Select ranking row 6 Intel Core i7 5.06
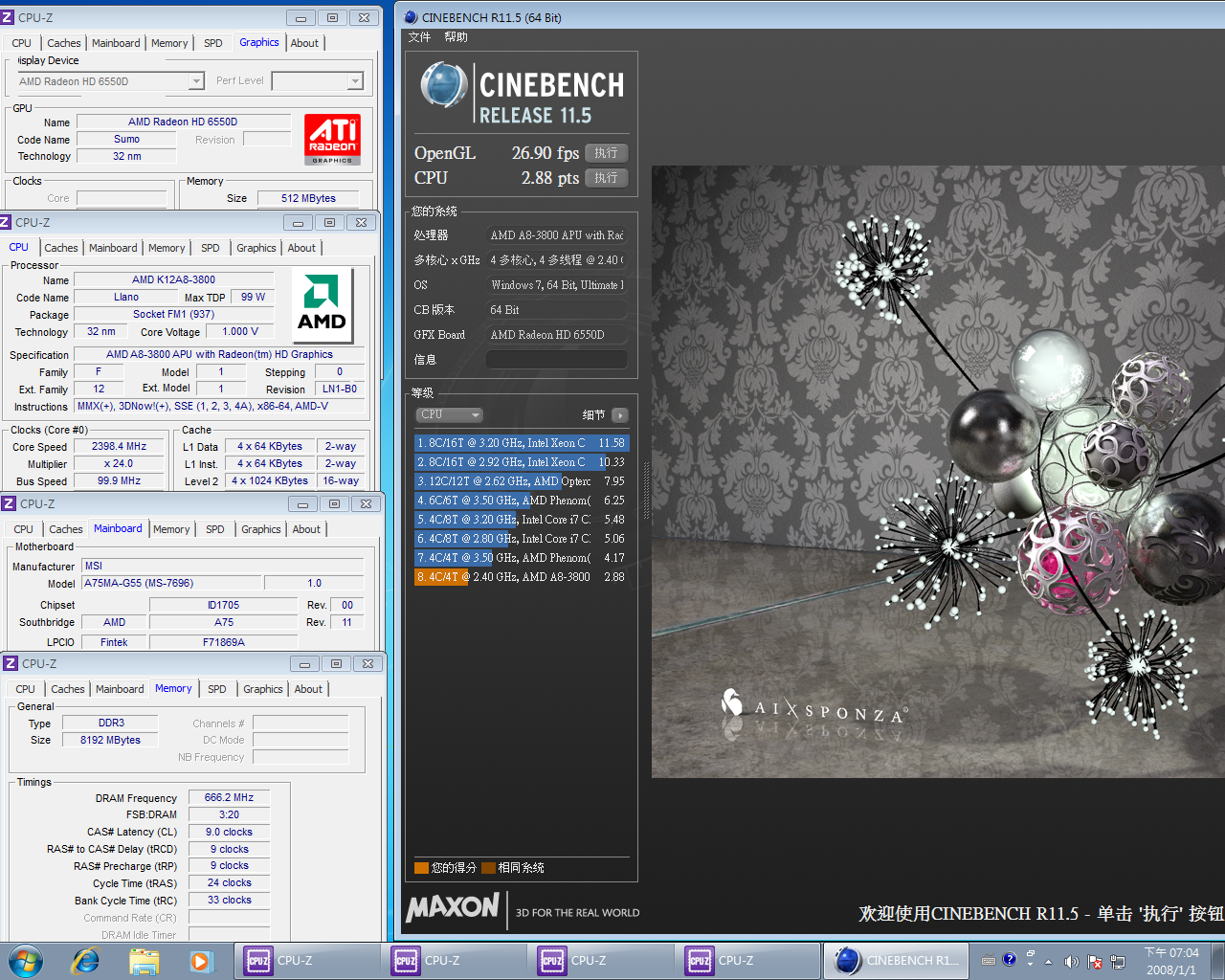1225x980 pixels. click(522, 539)
